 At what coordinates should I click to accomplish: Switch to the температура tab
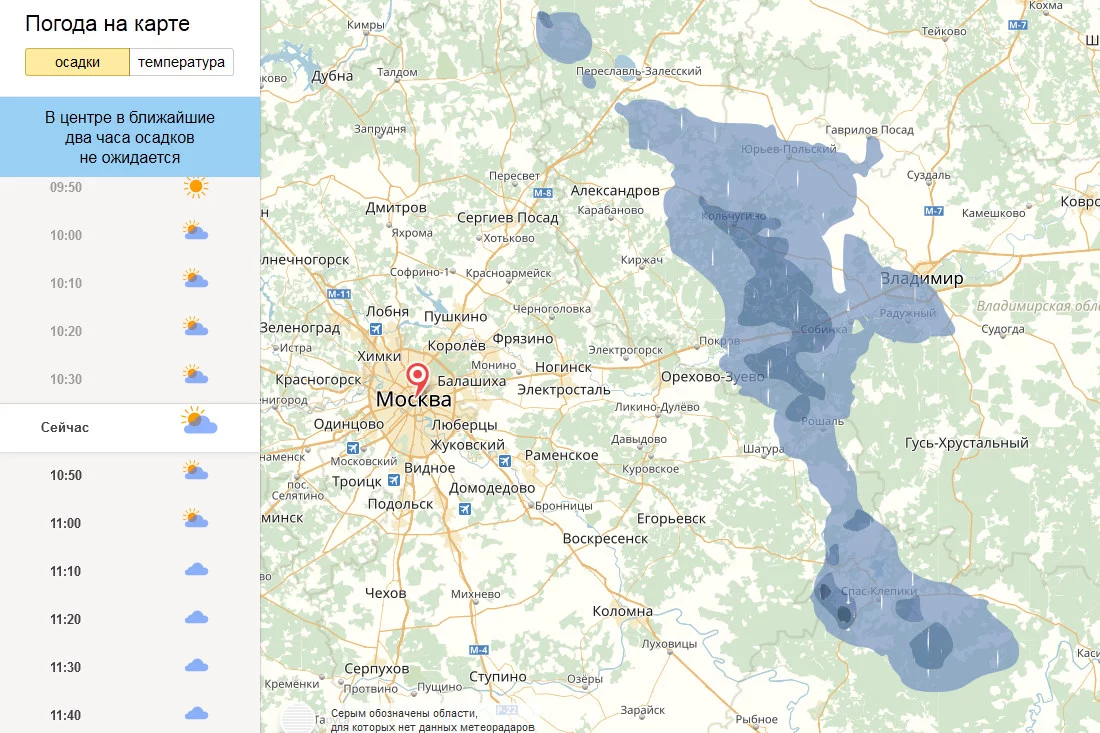(x=182, y=62)
